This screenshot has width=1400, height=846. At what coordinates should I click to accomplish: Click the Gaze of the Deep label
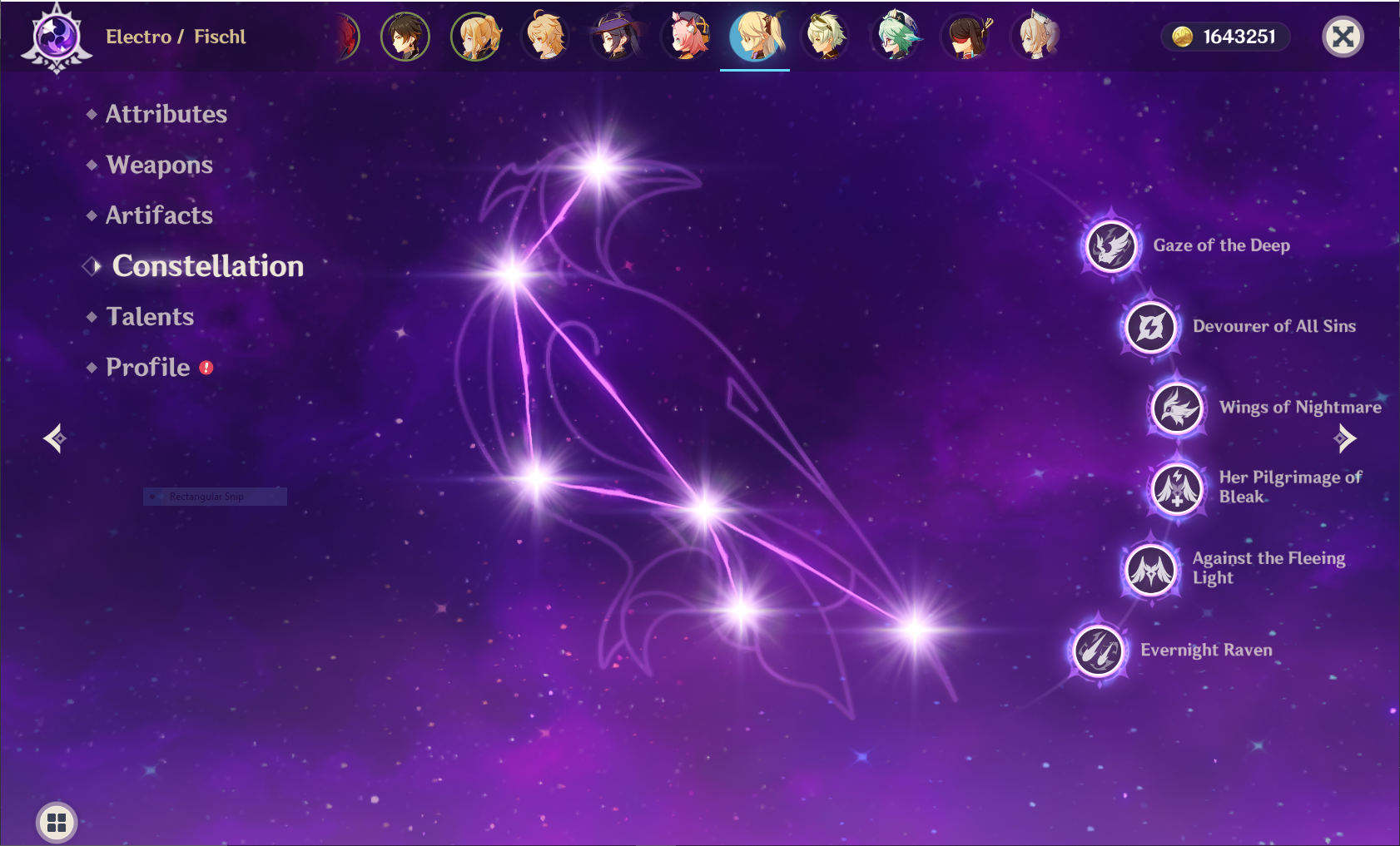pyautogui.click(x=1221, y=245)
